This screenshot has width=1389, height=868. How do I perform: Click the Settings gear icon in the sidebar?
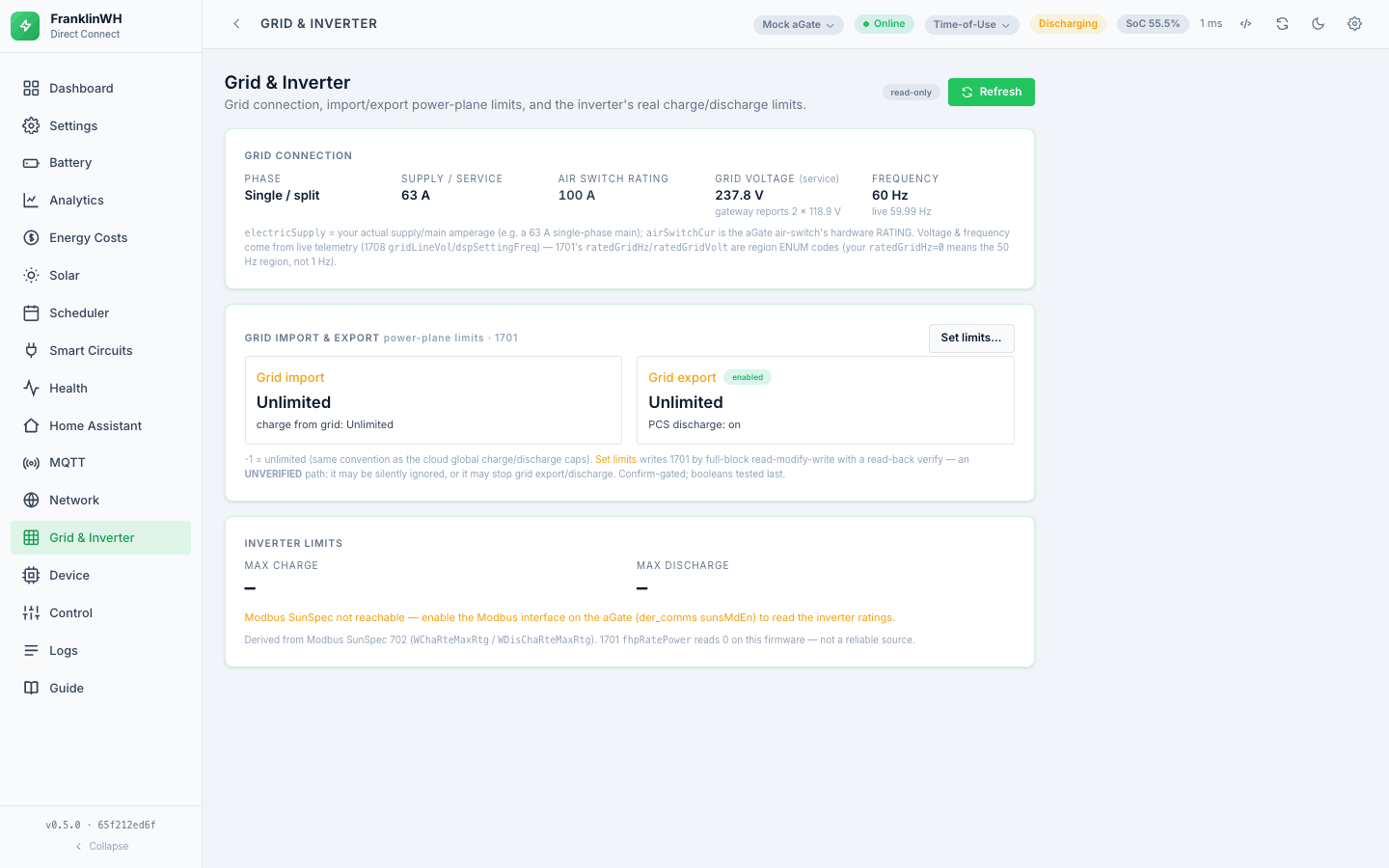click(31, 126)
